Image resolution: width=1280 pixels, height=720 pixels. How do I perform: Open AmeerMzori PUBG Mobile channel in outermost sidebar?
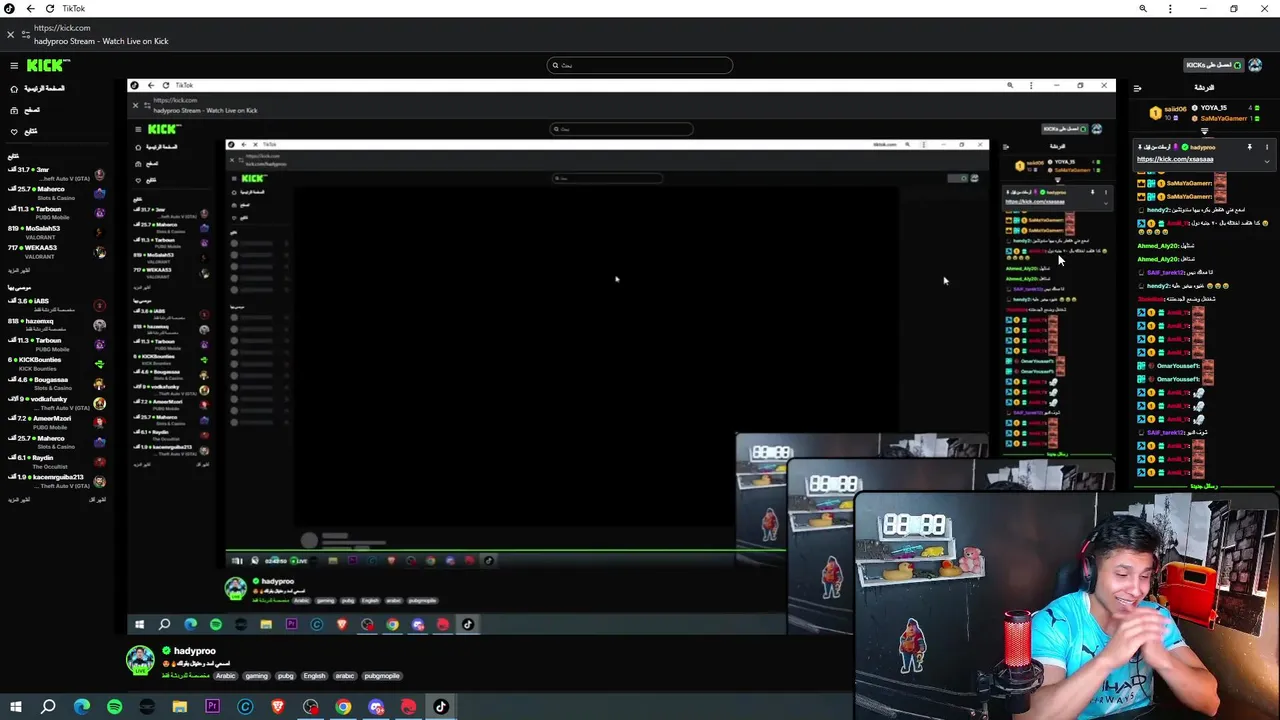(x=56, y=422)
